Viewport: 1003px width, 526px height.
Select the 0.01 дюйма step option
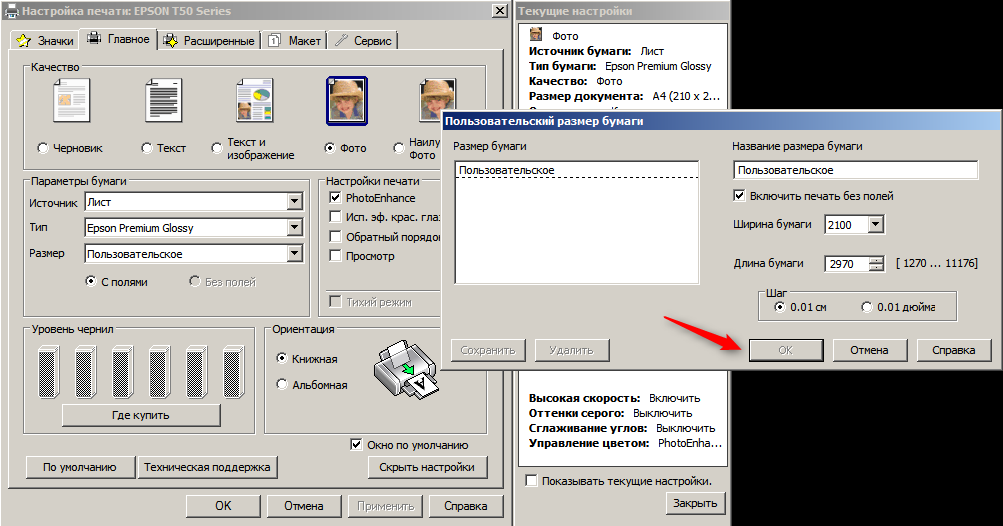pos(866,307)
